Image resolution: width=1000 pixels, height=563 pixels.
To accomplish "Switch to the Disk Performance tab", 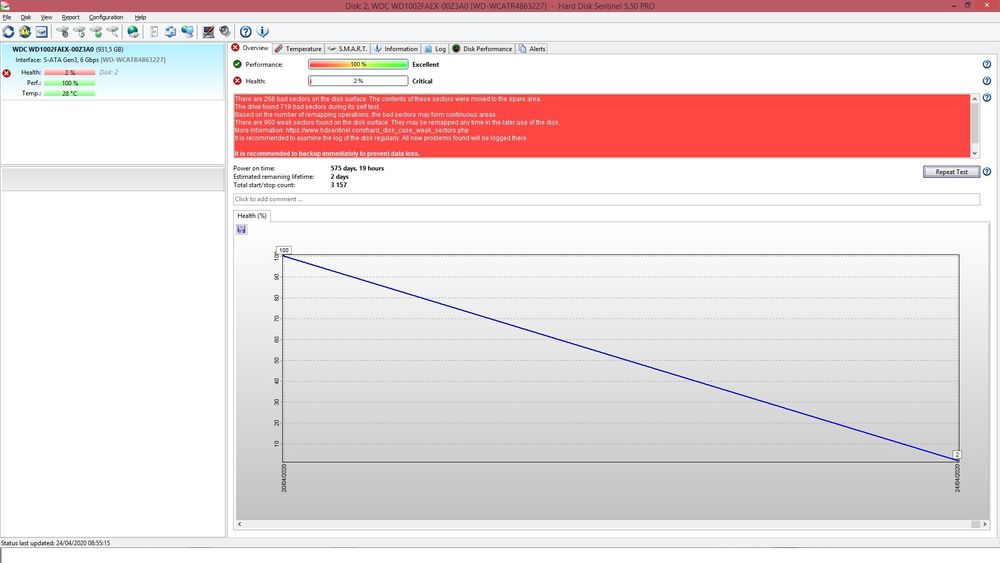I will pyautogui.click(x=482, y=48).
